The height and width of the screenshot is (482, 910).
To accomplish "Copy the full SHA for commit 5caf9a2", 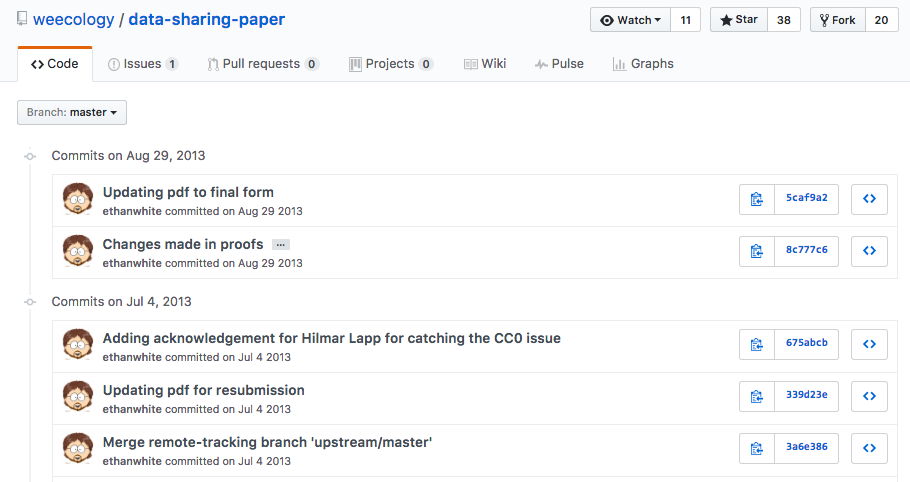I will coord(757,199).
